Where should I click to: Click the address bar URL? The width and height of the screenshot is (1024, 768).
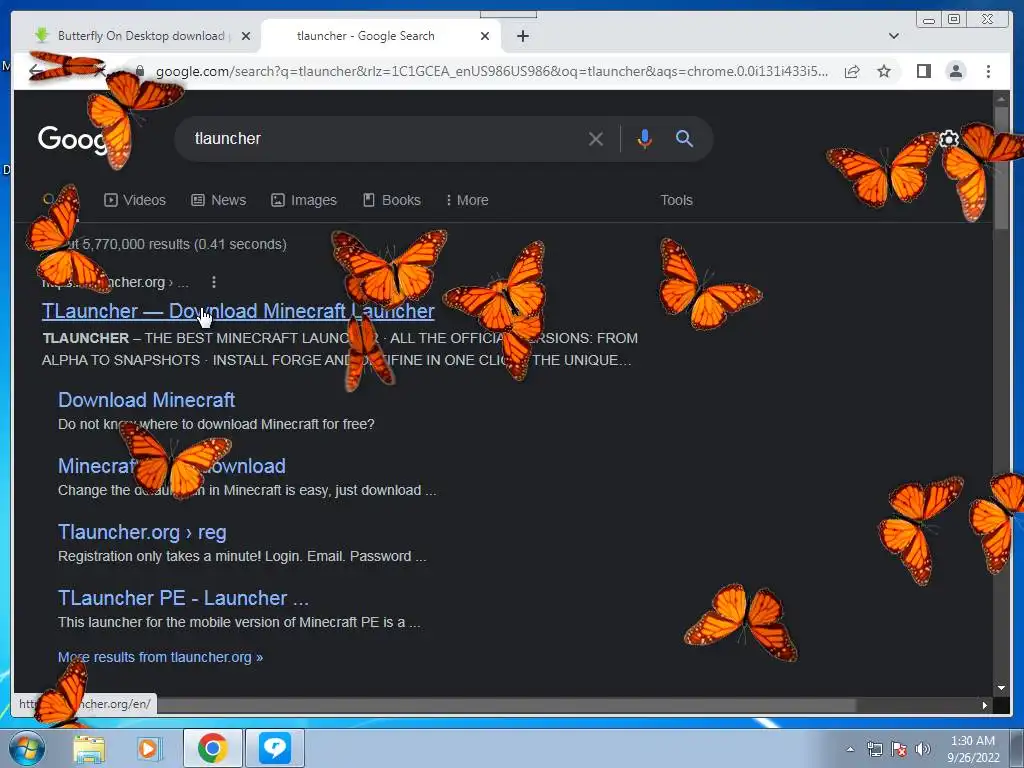tap(492, 71)
